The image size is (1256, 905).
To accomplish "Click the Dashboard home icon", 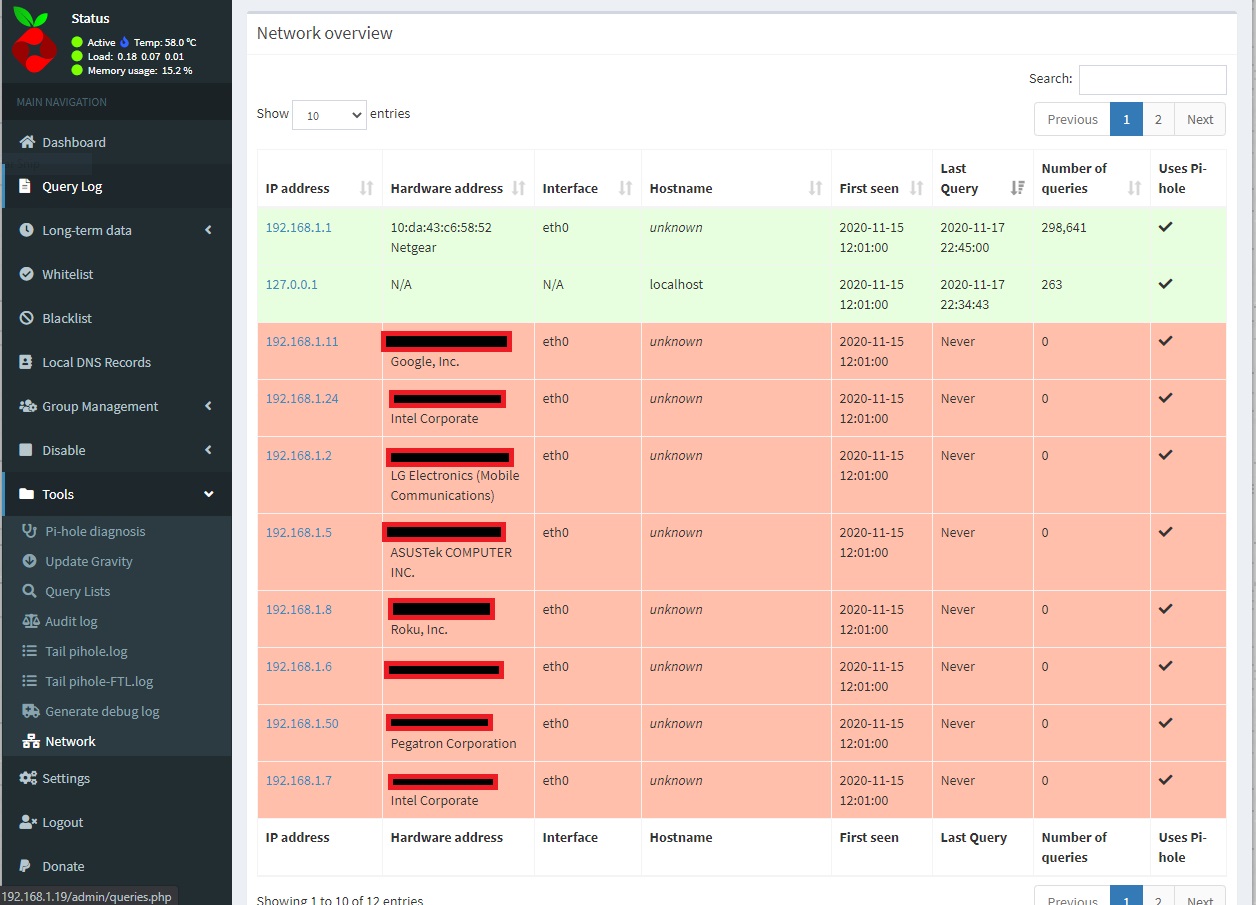I will pyautogui.click(x=27, y=142).
